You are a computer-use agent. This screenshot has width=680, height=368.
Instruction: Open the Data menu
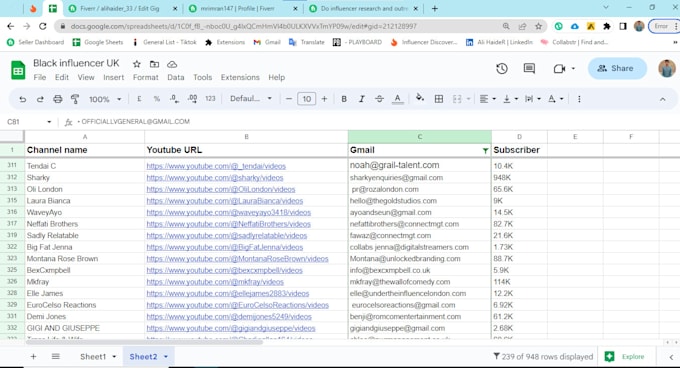click(x=175, y=77)
